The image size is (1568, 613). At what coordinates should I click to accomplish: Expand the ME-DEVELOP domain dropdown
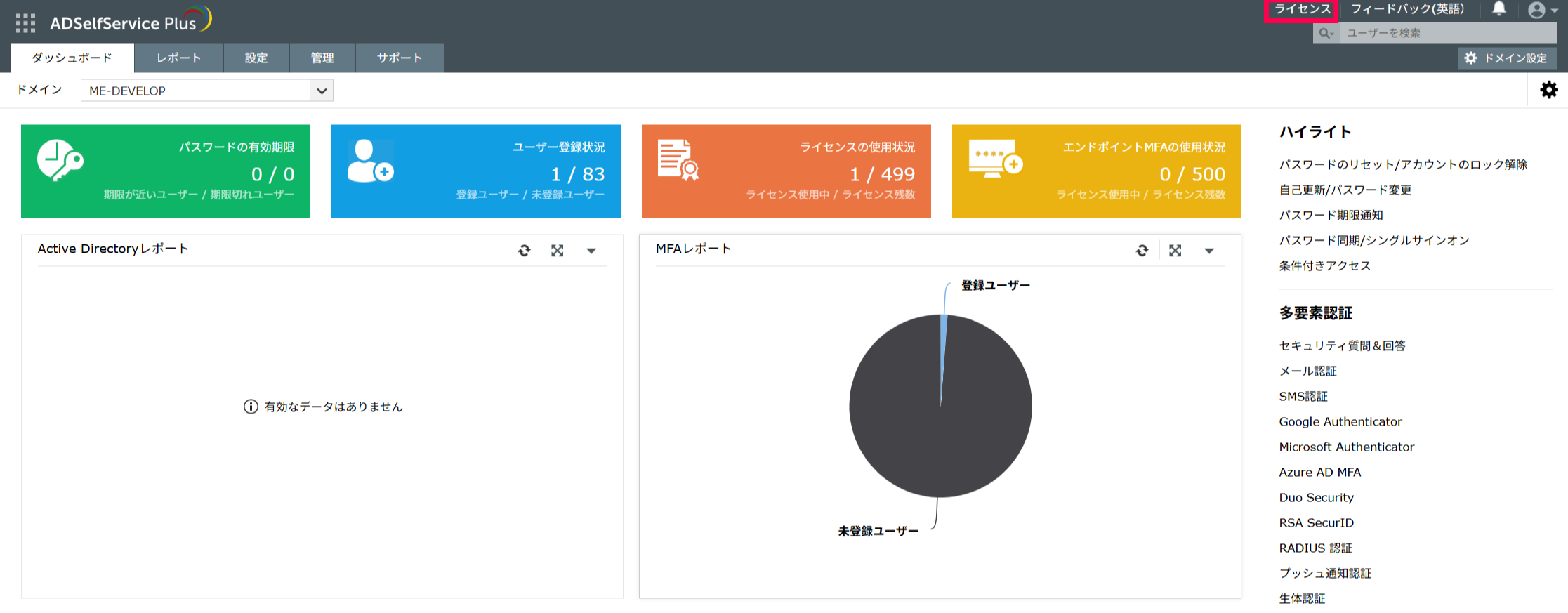(322, 91)
